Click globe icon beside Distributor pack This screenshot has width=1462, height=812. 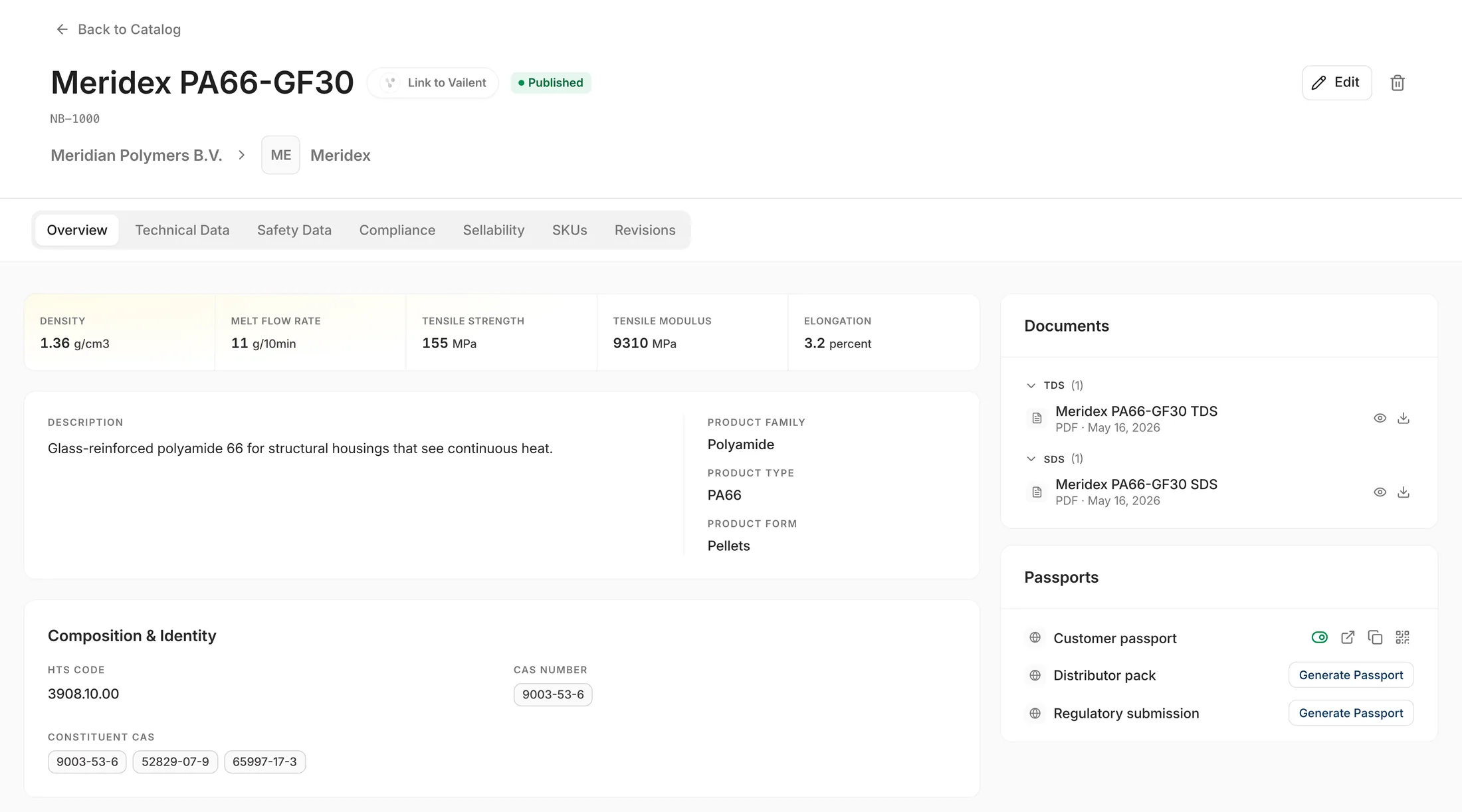(x=1035, y=676)
